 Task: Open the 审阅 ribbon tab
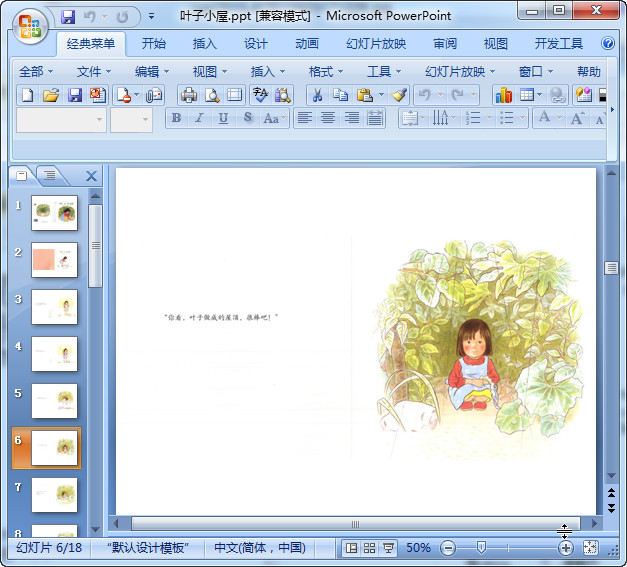[445, 44]
